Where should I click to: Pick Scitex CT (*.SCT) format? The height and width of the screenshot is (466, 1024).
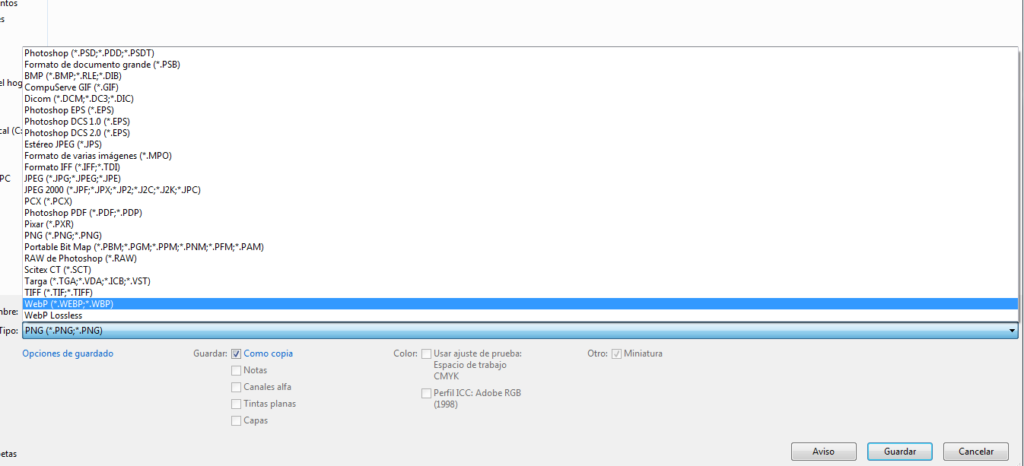pos(520,270)
